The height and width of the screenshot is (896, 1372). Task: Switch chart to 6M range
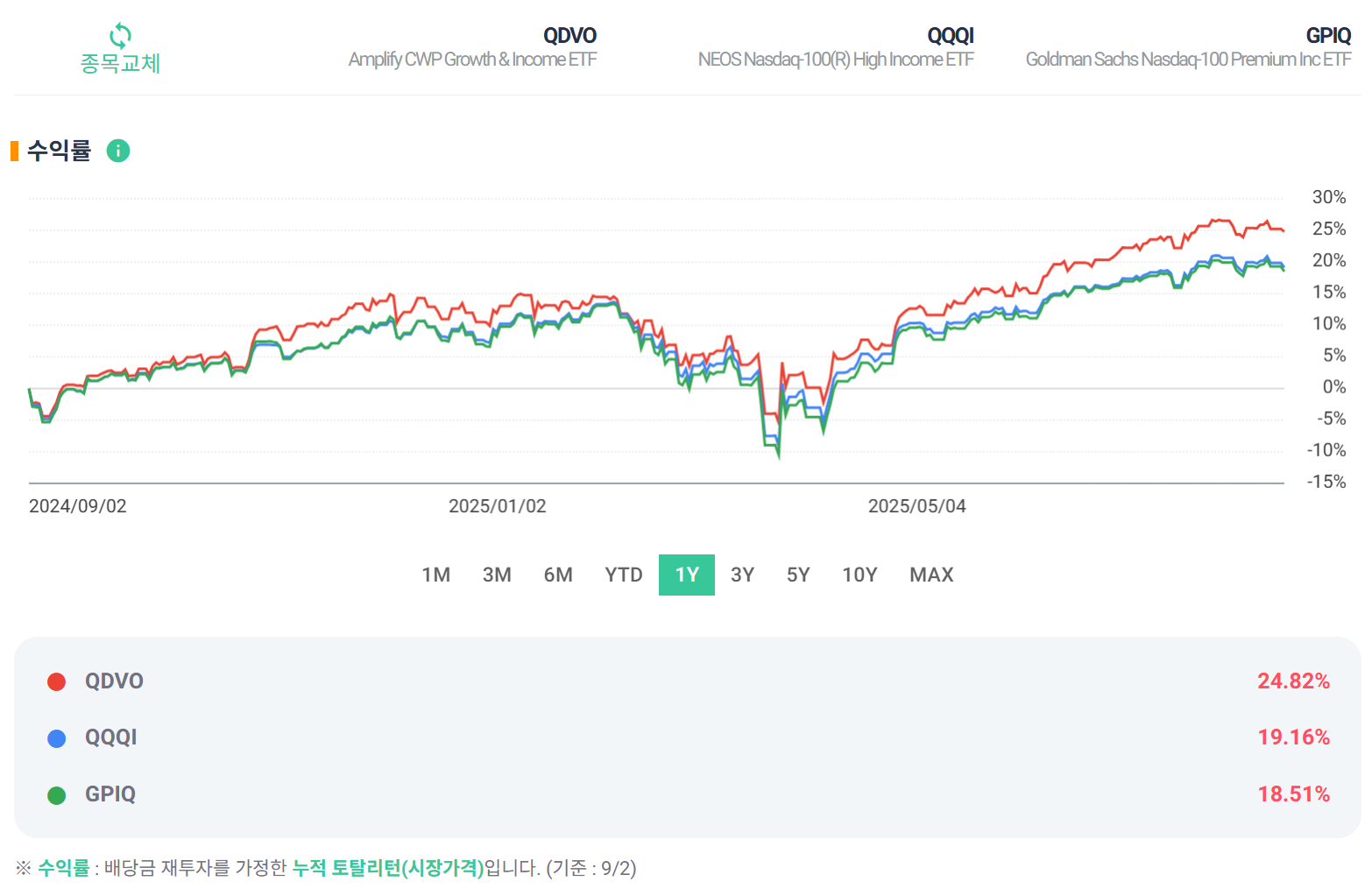pos(558,575)
